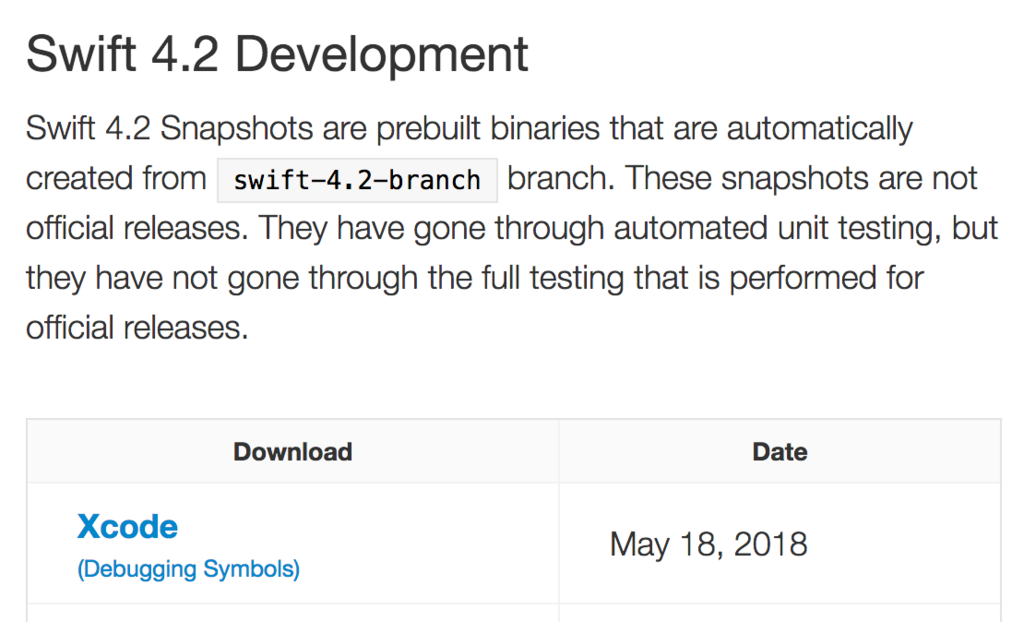
Task: Click the word 'Development' in the heading
Action: [x=381, y=54]
